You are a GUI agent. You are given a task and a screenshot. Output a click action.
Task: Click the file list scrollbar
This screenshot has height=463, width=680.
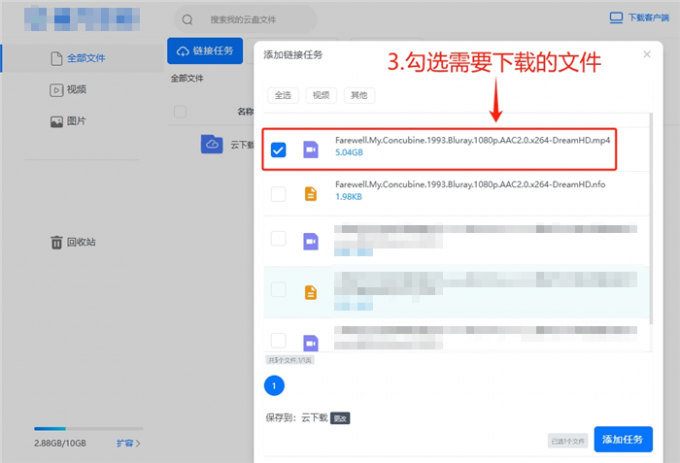tap(651, 218)
